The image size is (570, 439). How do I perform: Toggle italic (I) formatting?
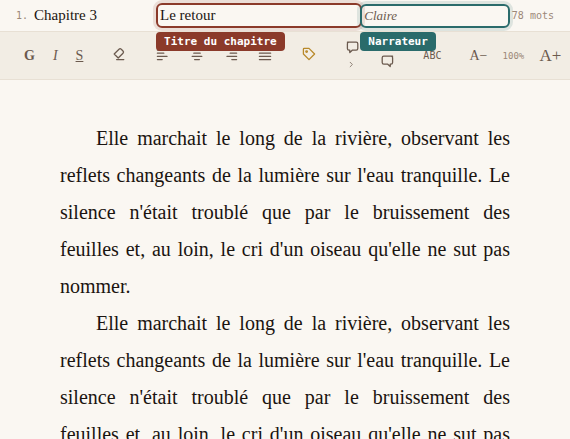55,55
